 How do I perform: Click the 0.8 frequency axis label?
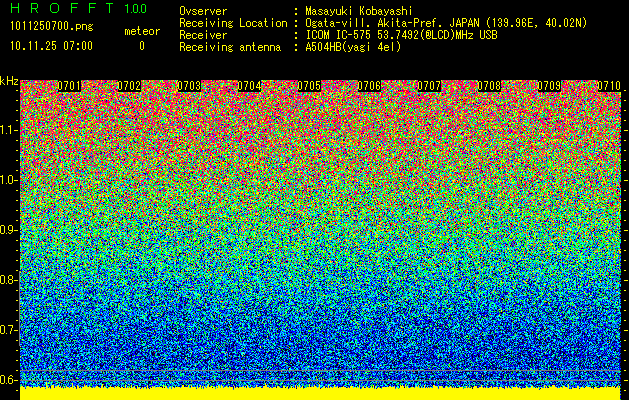click(x=9, y=280)
